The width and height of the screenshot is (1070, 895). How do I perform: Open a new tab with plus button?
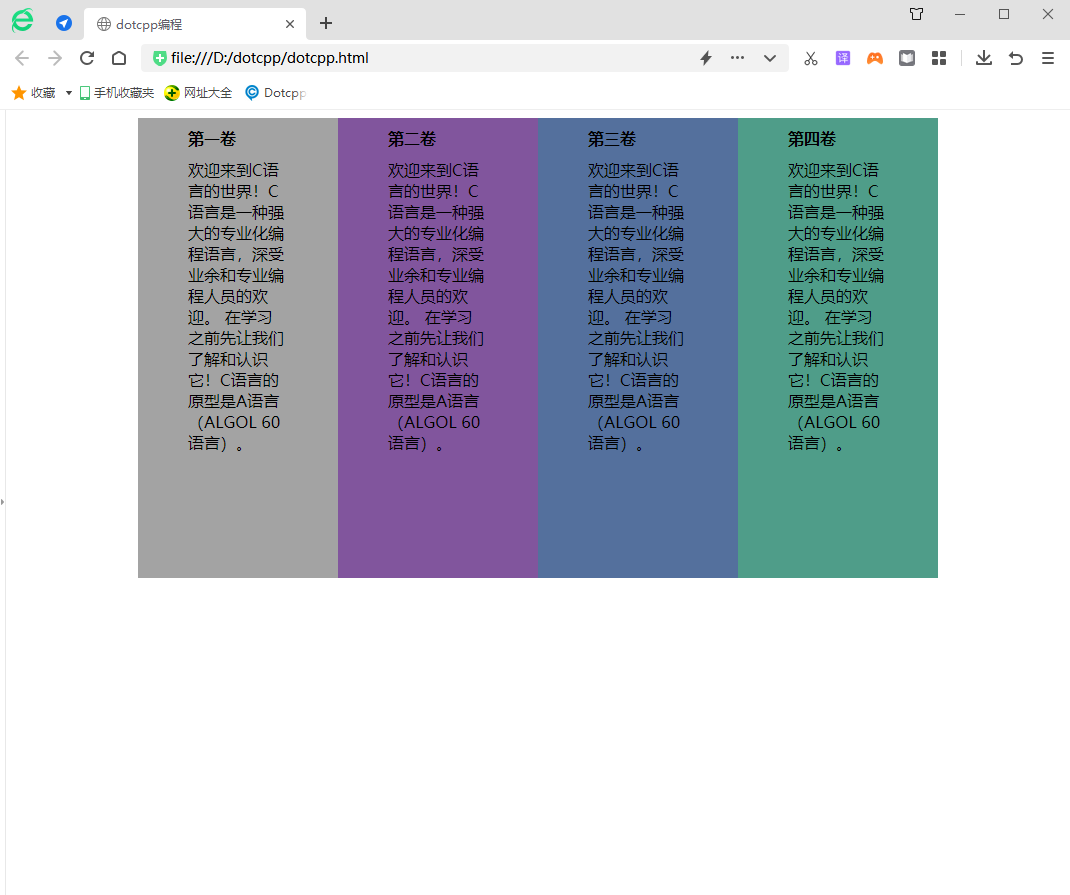pos(326,23)
